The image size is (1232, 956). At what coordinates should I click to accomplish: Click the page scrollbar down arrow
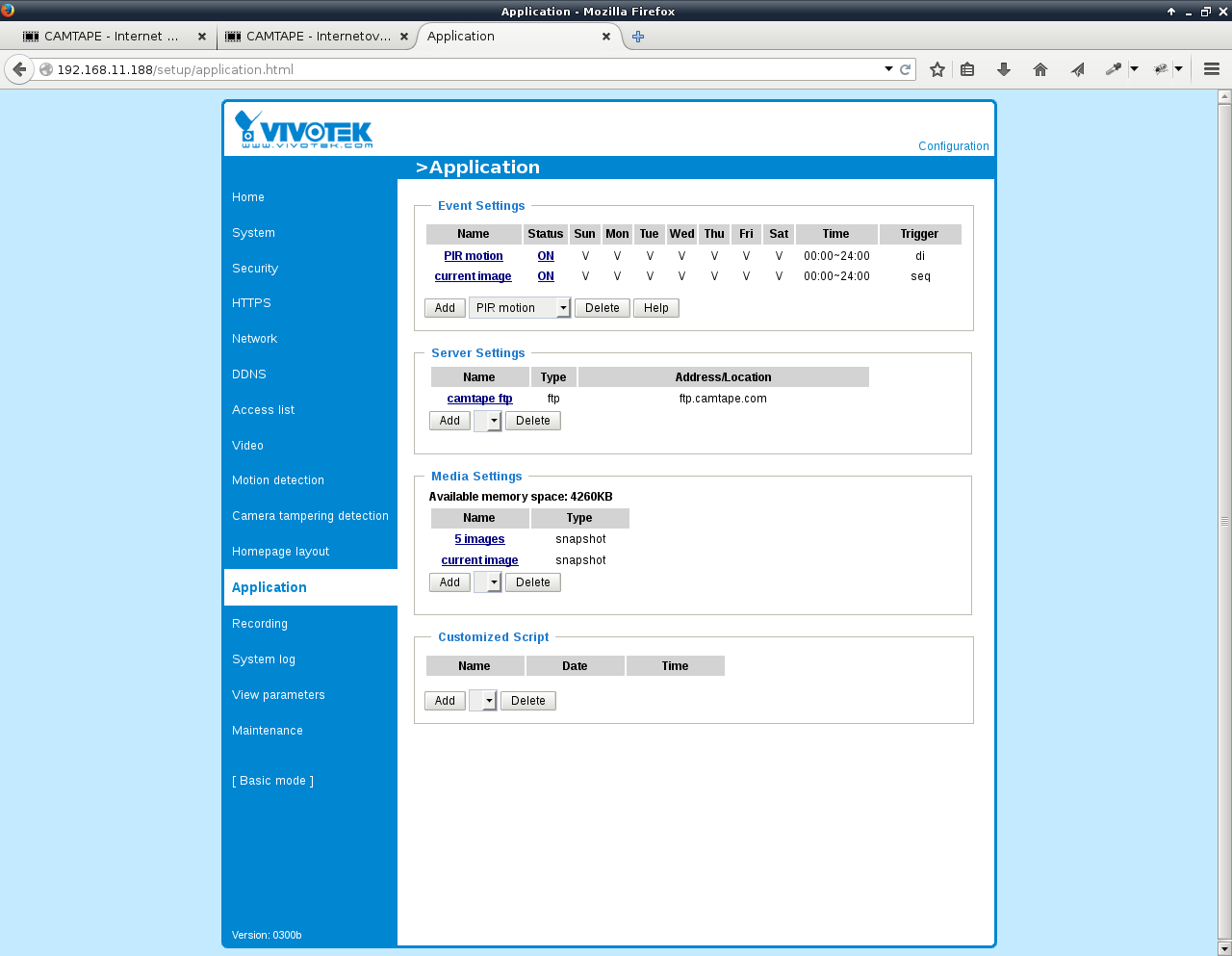click(1224, 948)
